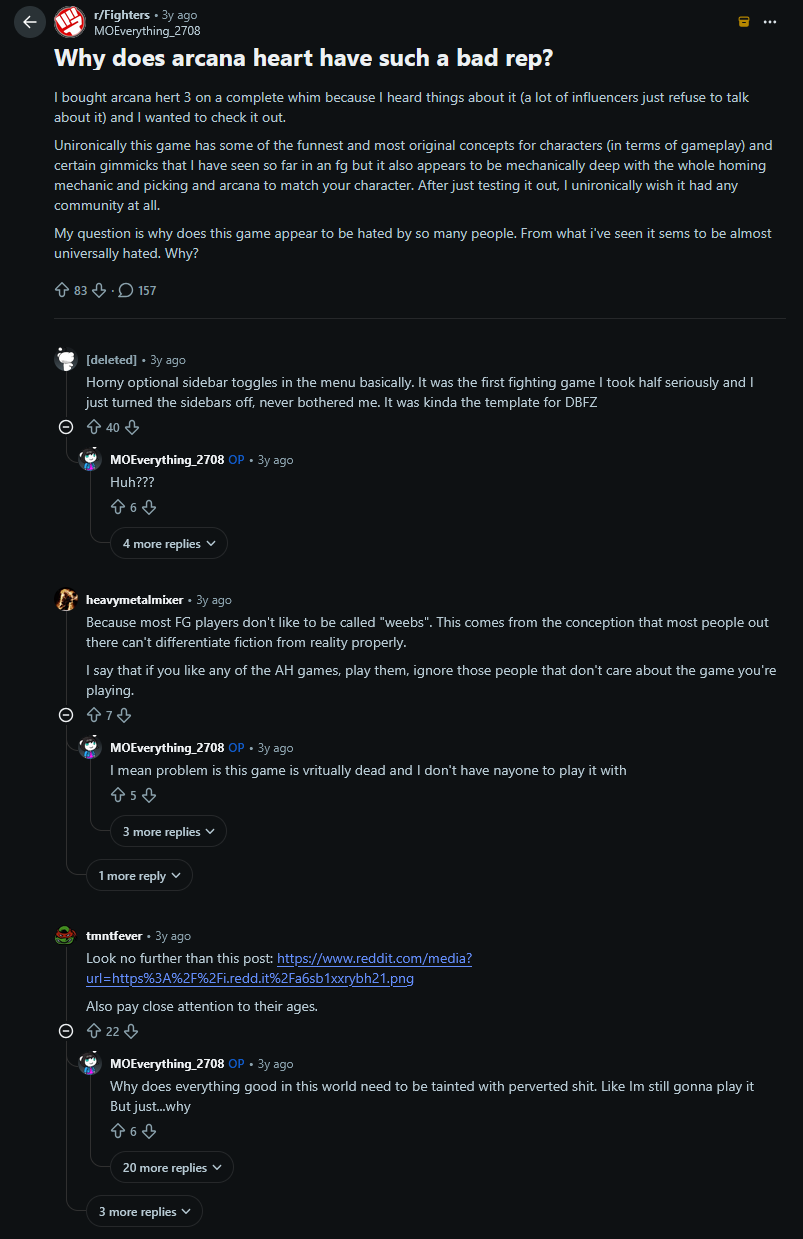Downvote tmntfever's comment with 22 points
803x1239 pixels.
[130, 1031]
